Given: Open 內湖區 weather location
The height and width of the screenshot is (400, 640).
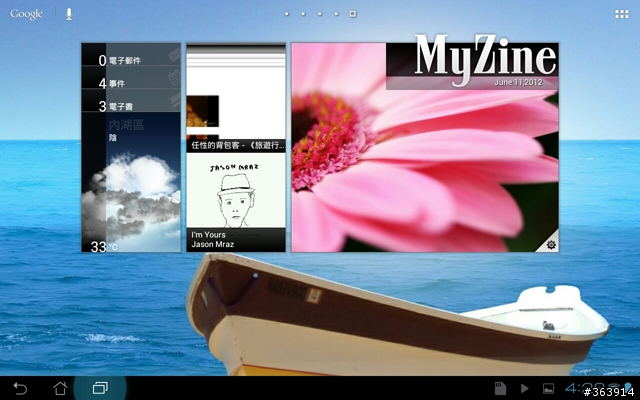Looking at the screenshot, I should pyautogui.click(x=126, y=125).
